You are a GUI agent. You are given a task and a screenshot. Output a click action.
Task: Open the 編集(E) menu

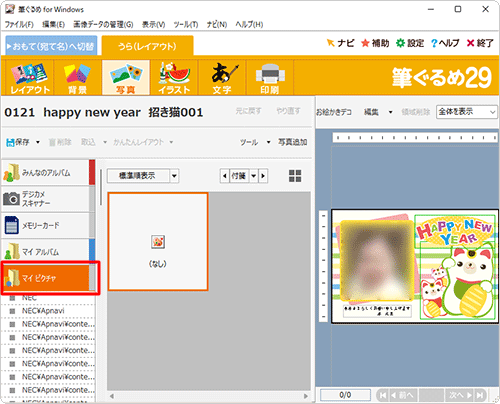point(53,24)
